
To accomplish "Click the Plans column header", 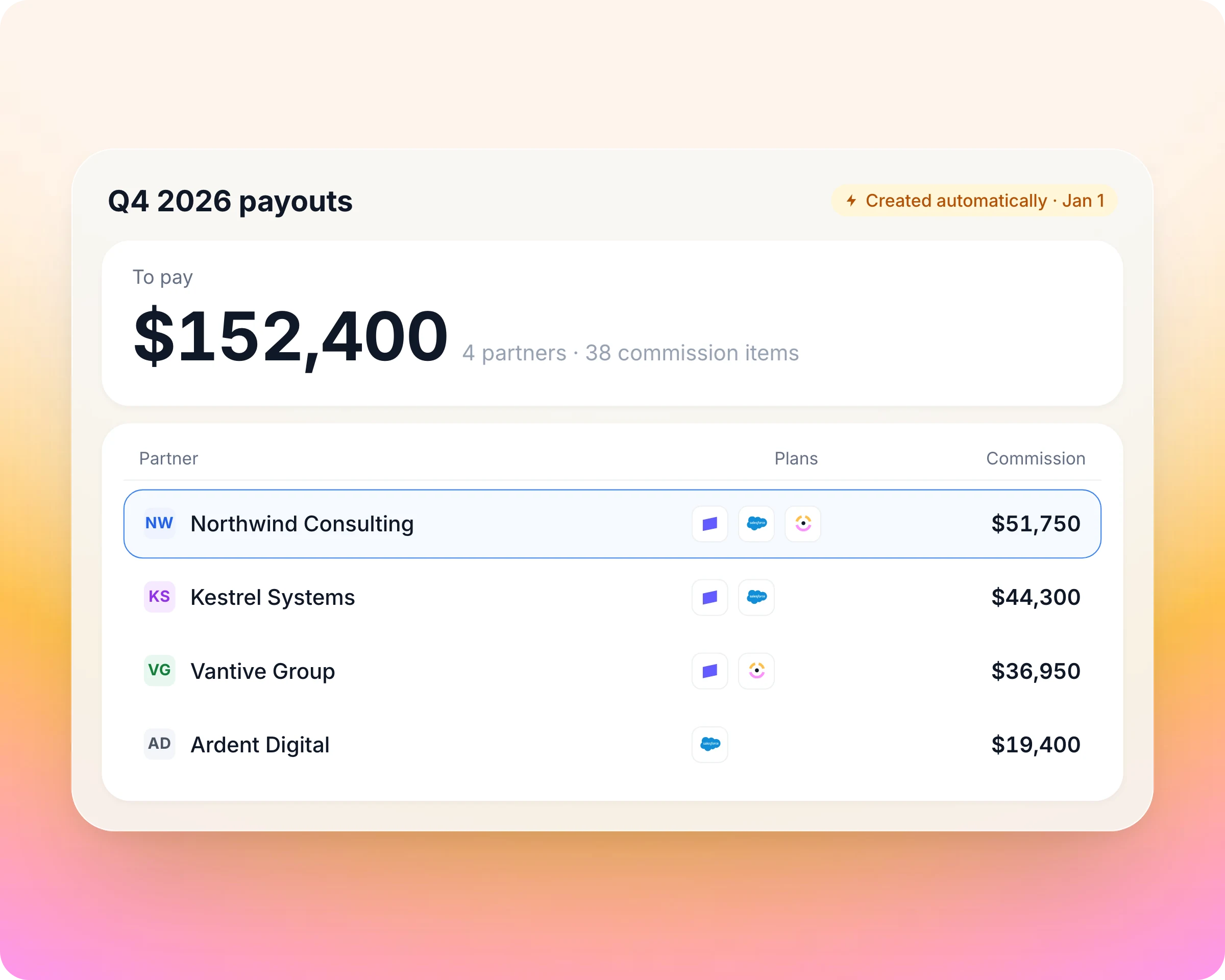I will click(796, 458).
